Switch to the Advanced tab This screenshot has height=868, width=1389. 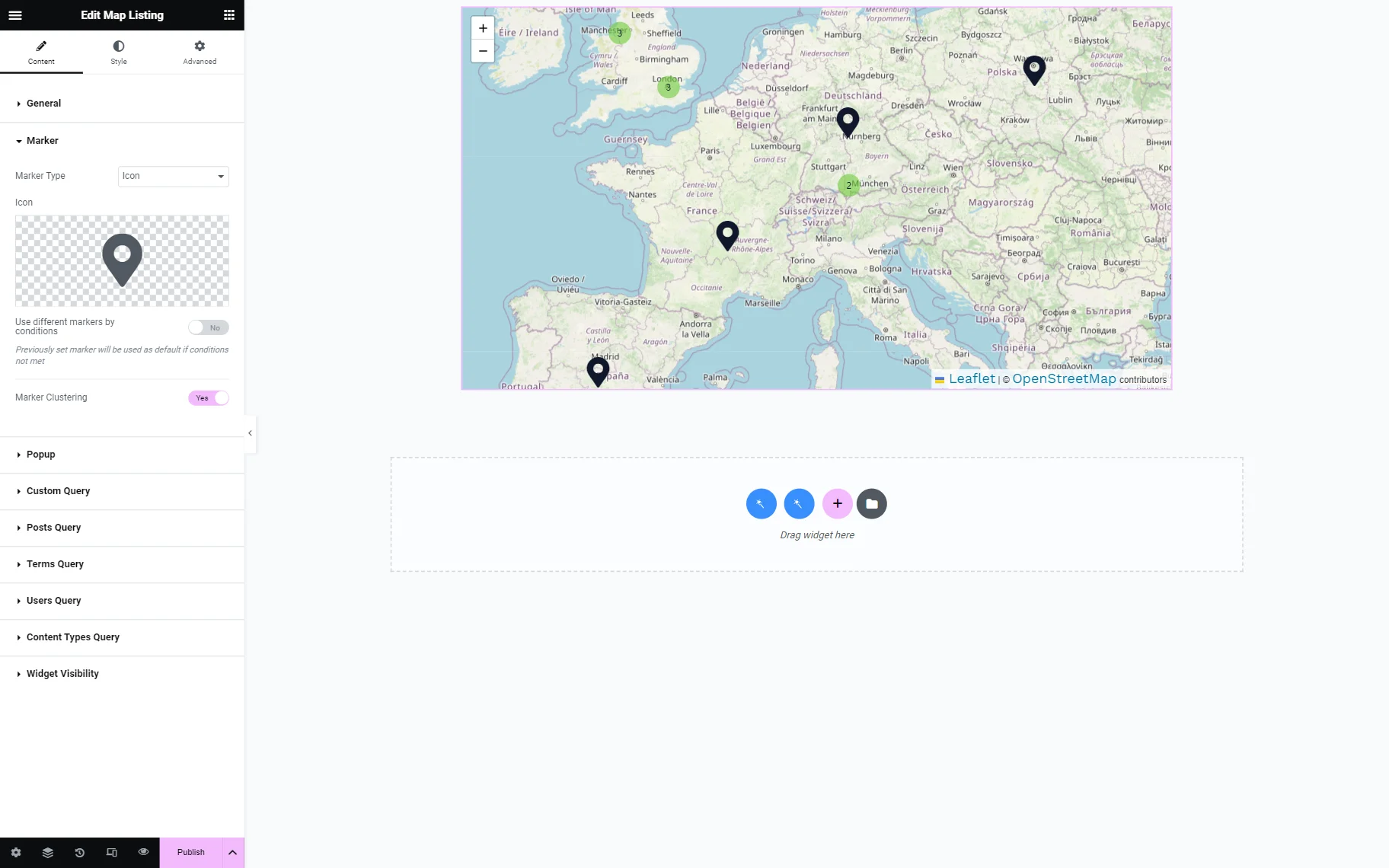[200, 53]
